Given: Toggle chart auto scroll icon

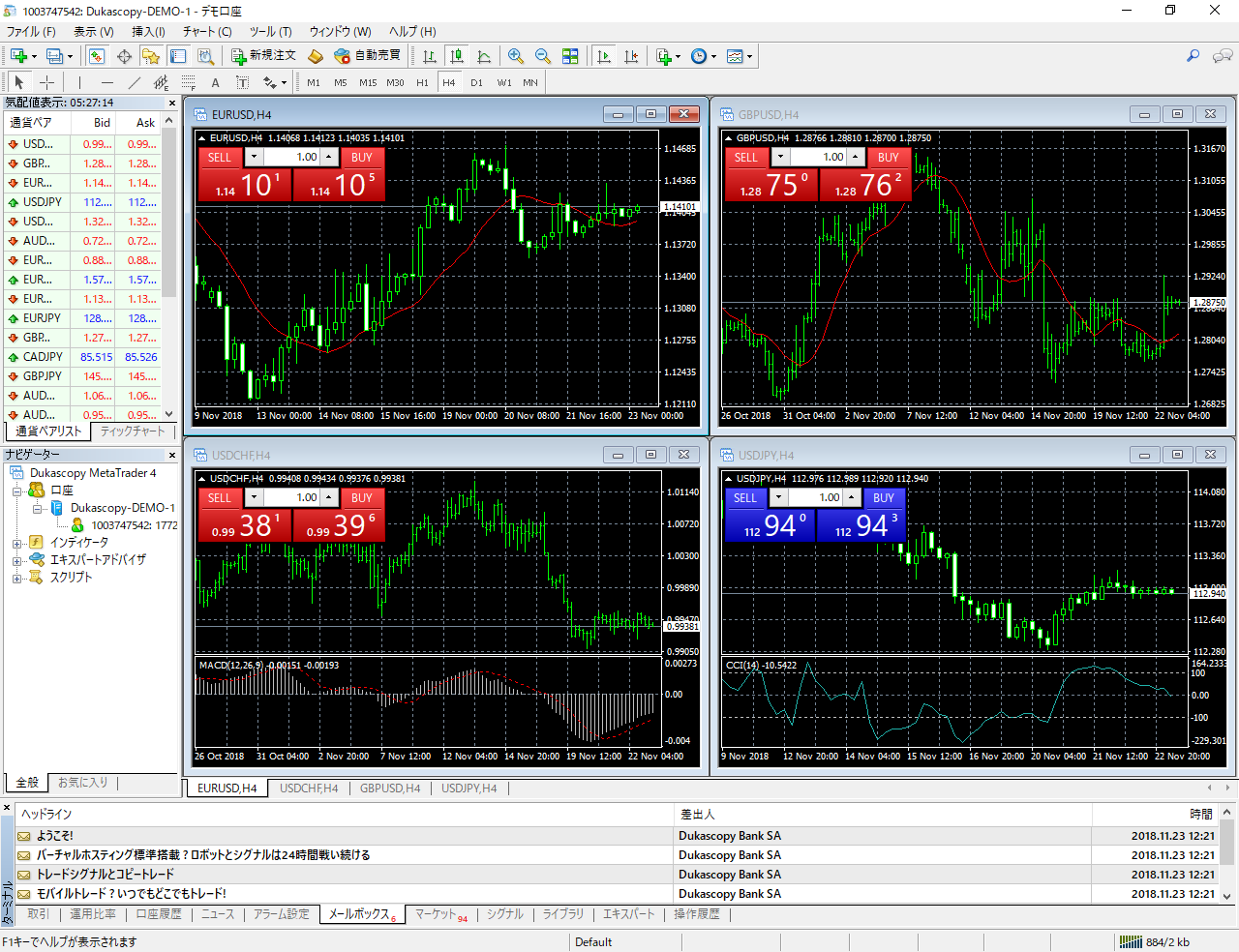Looking at the screenshot, I should pyautogui.click(x=604, y=56).
